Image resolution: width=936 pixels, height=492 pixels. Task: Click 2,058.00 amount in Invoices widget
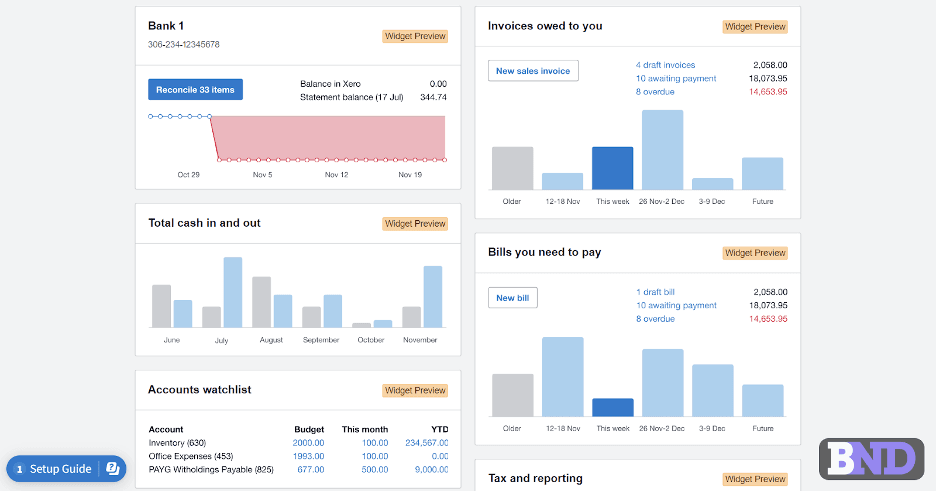pyautogui.click(x=770, y=65)
